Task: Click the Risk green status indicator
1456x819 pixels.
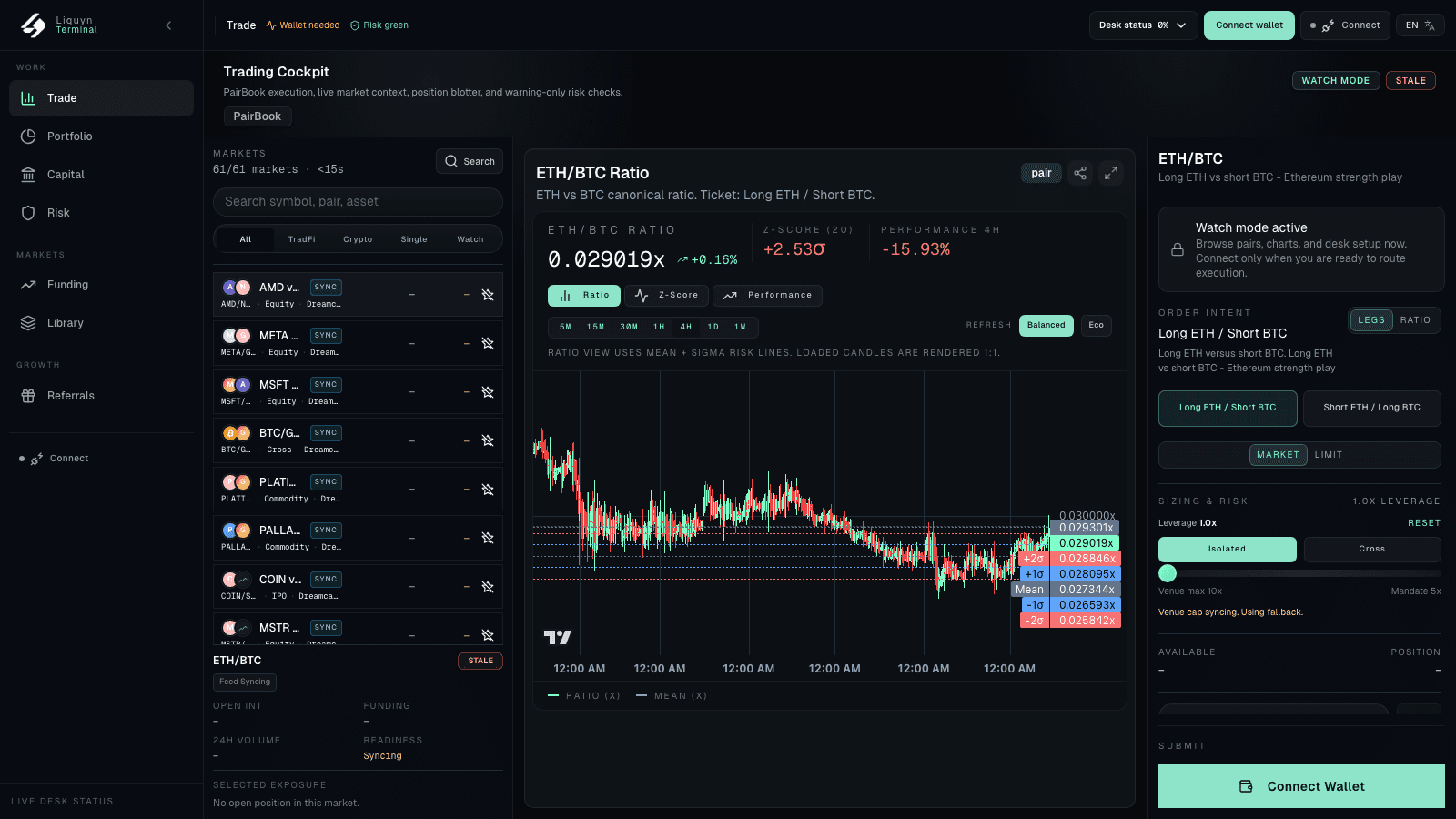Action: pyautogui.click(x=379, y=25)
